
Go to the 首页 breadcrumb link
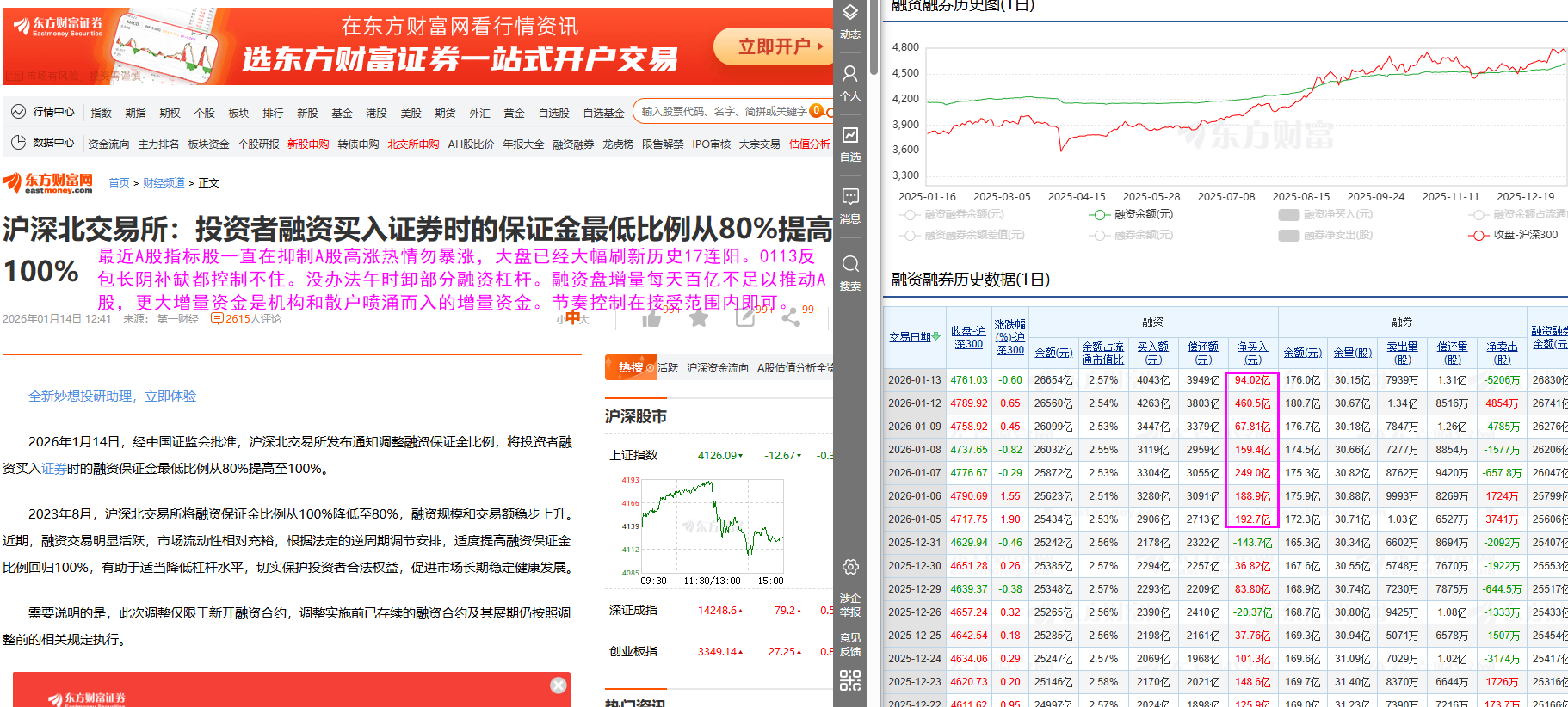(x=119, y=182)
